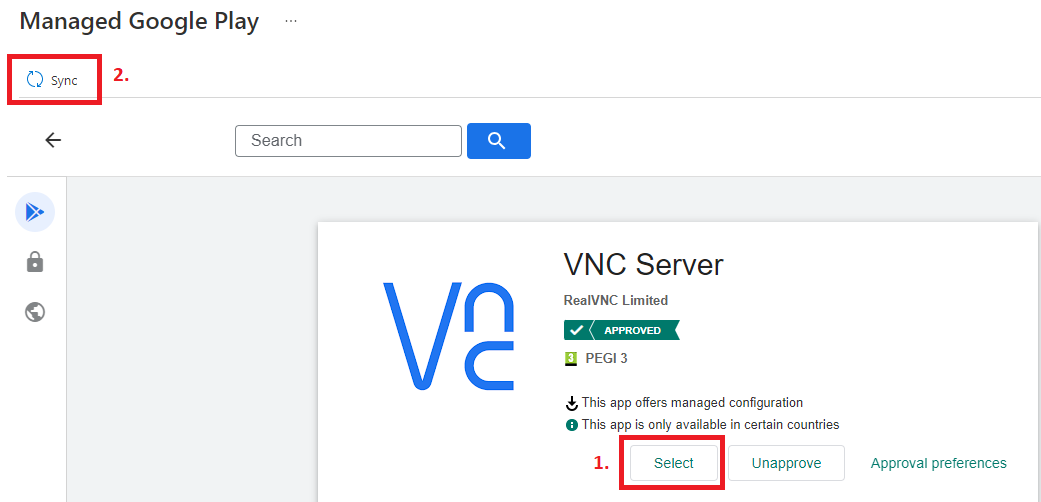Image resolution: width=1041 pixels, height=502 pixels.
Task: Click the blue magnifier search button
Action: click(x=499, y=141)
